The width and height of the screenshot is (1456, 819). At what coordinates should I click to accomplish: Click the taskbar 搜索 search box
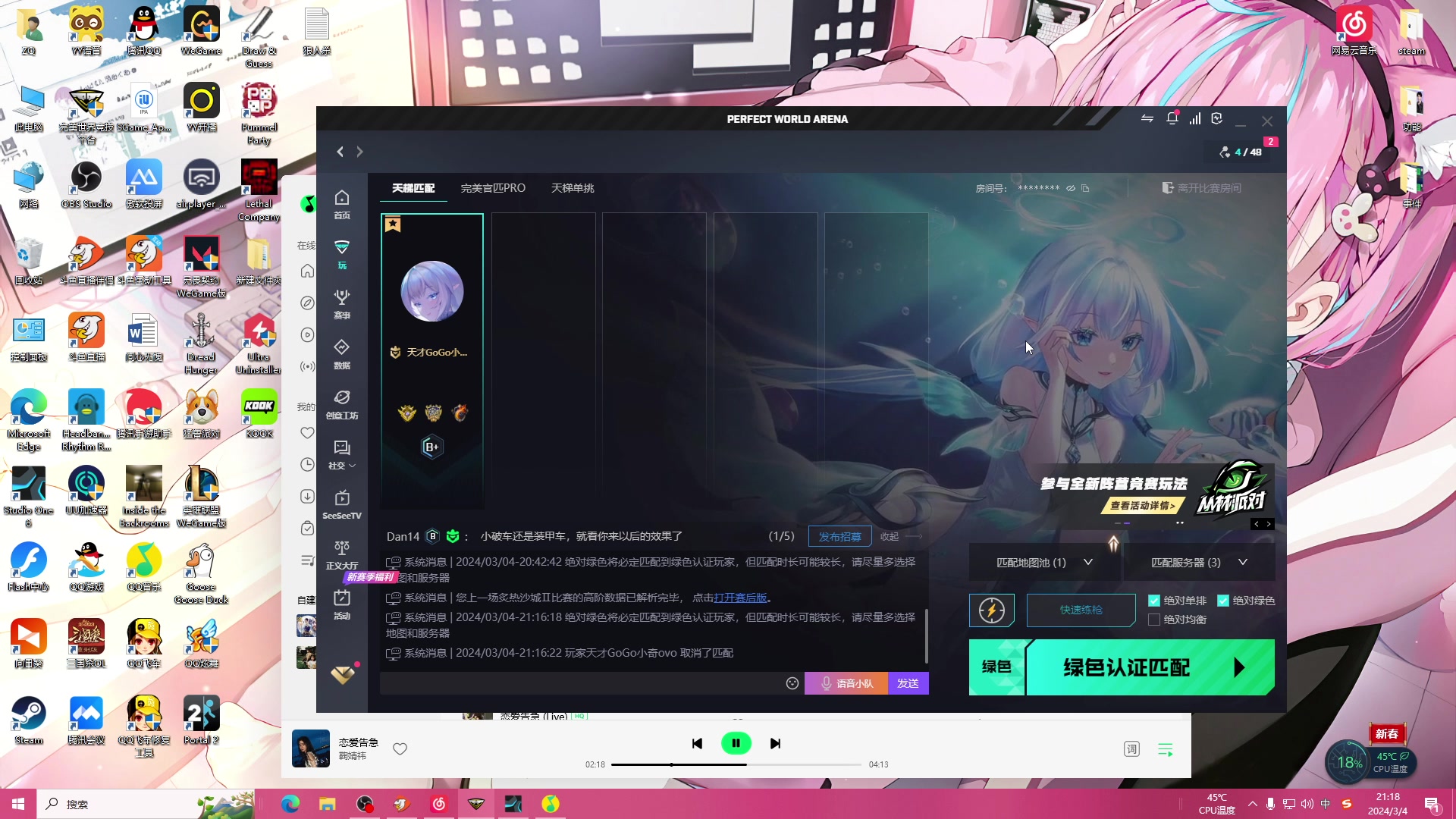146,804
